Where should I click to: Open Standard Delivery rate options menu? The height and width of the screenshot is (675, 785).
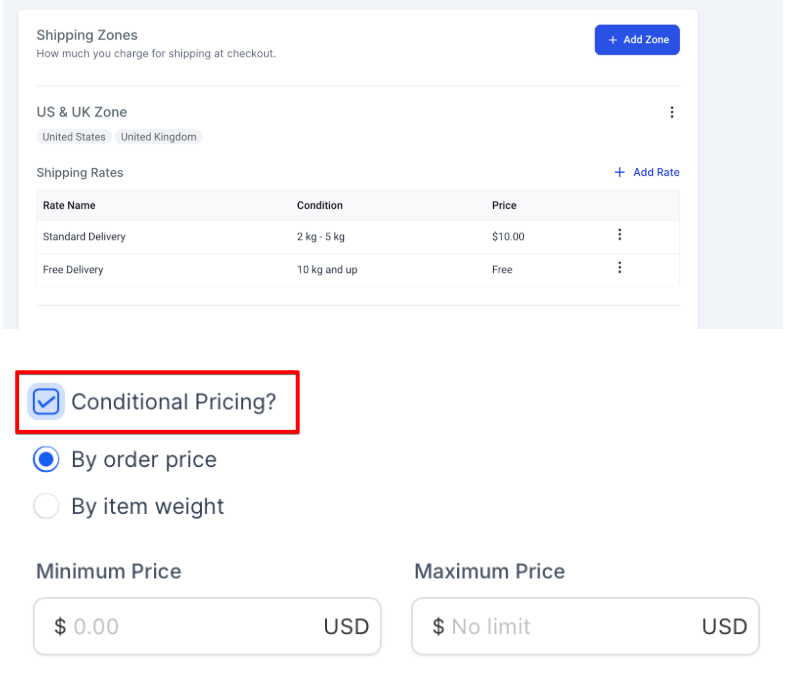click(620, 235)
